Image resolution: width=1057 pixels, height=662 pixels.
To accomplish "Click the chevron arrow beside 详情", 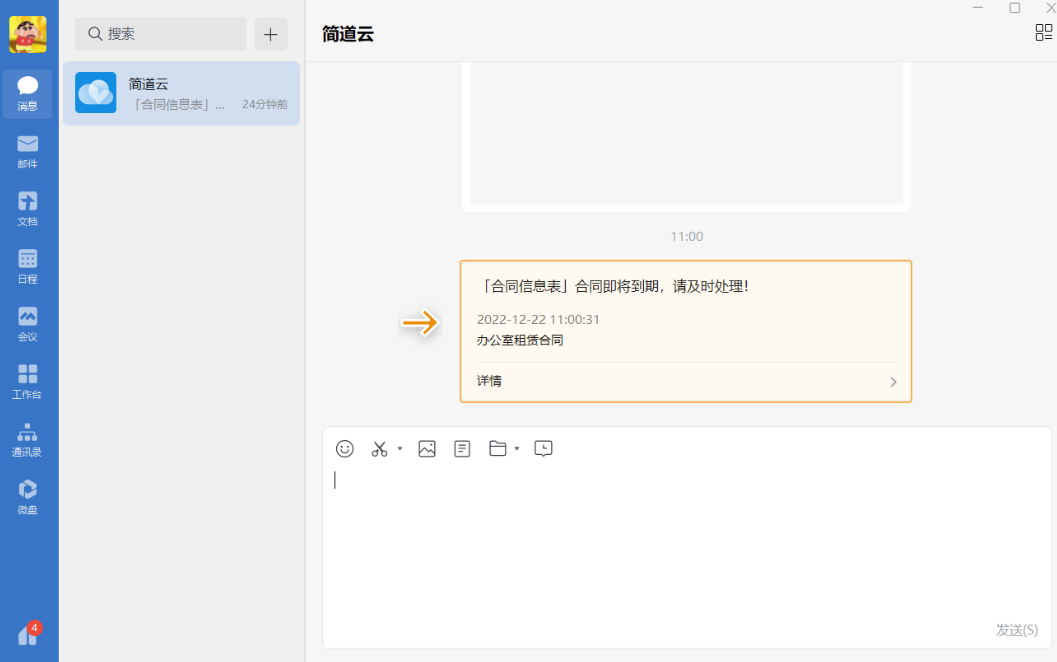I will click(893, 382).
